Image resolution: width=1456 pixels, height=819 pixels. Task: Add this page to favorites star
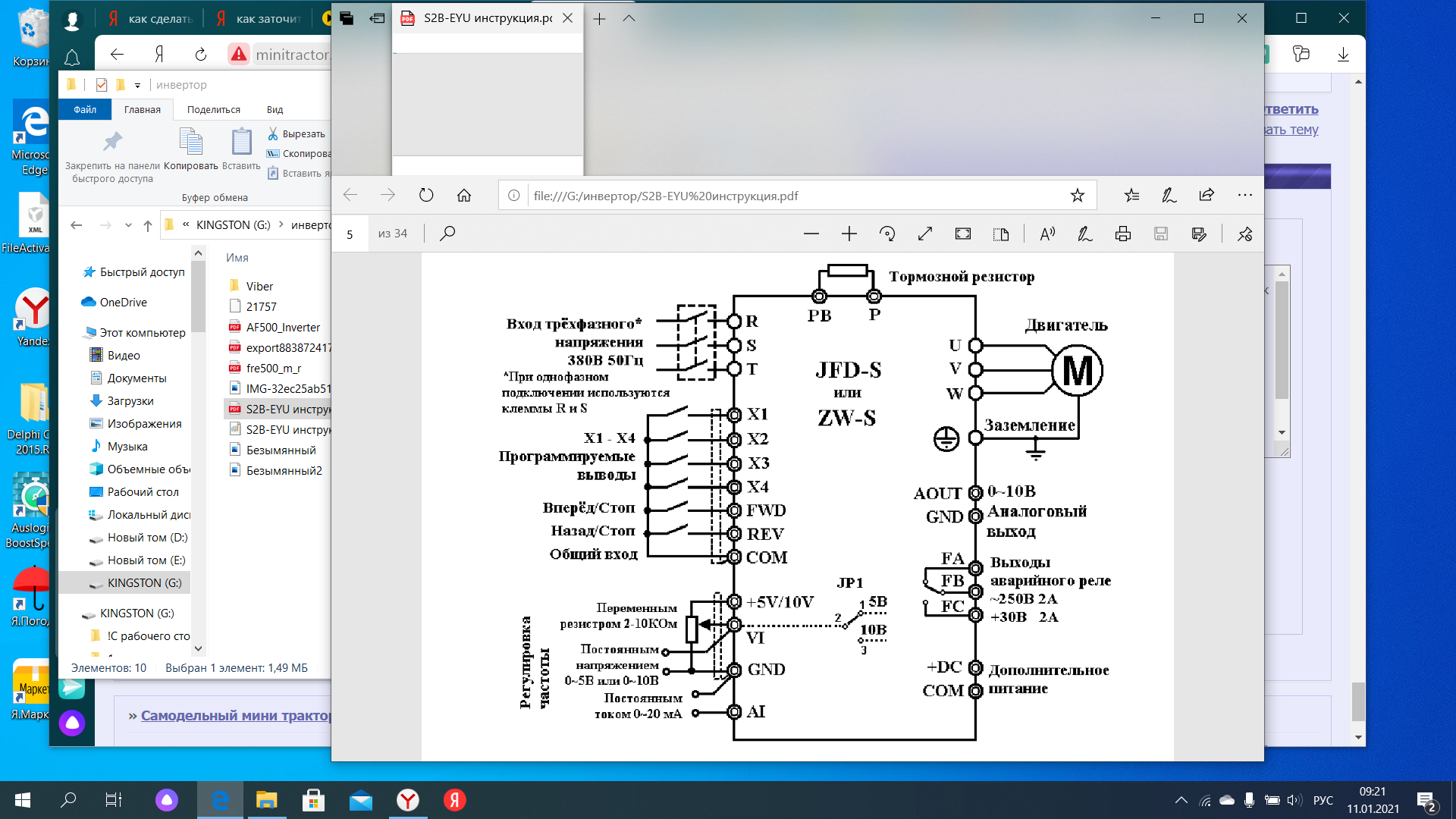(1078, 195)
